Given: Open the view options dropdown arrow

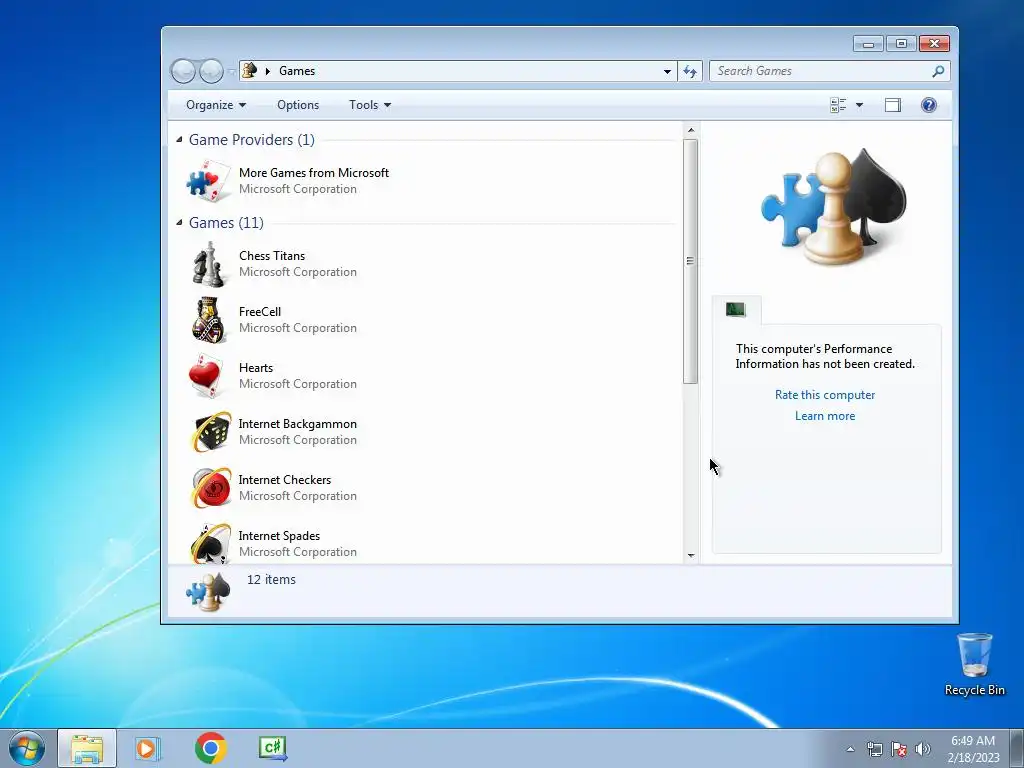Looking at the screenshot, I should pyautogui.click(x=859, y=105).
